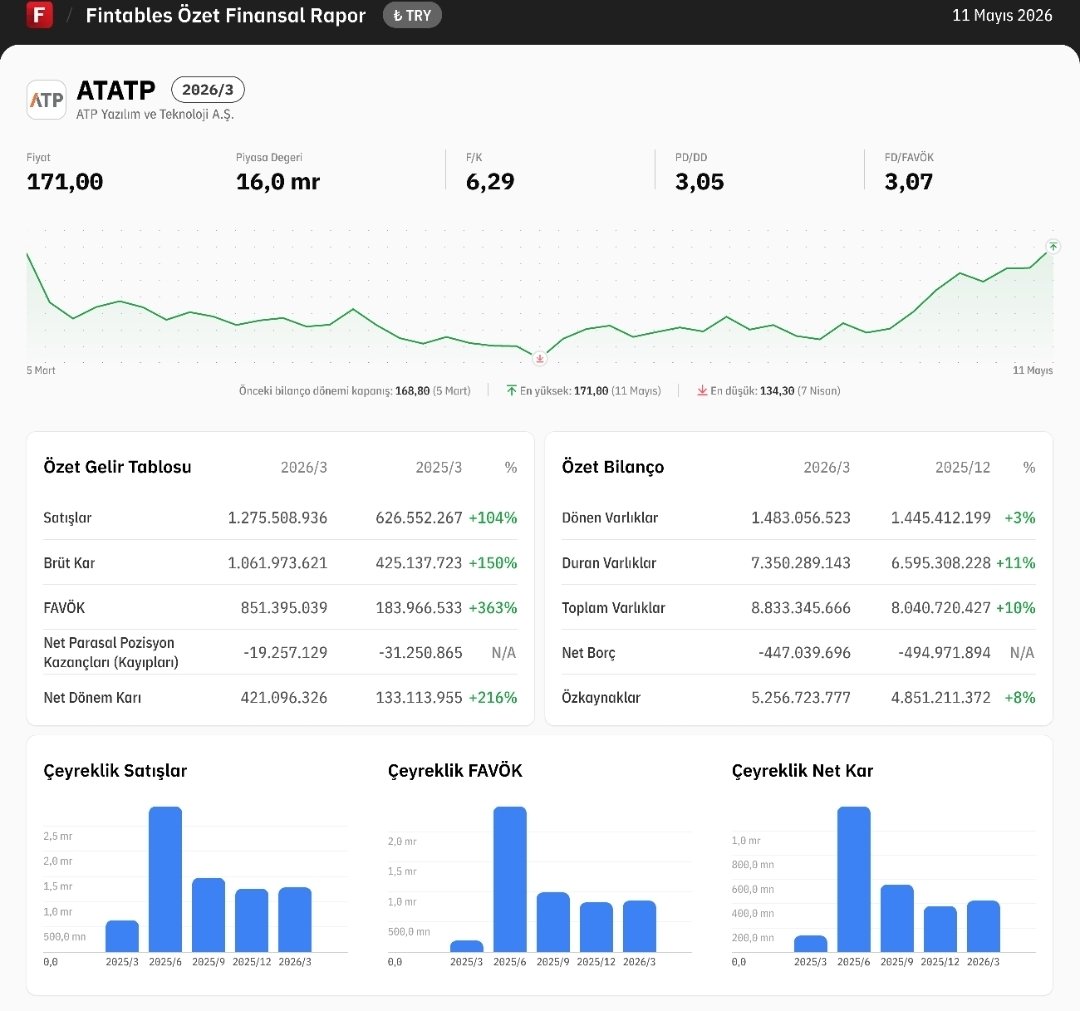Click the Satışlar +104% change

click(x=492, y=518)
